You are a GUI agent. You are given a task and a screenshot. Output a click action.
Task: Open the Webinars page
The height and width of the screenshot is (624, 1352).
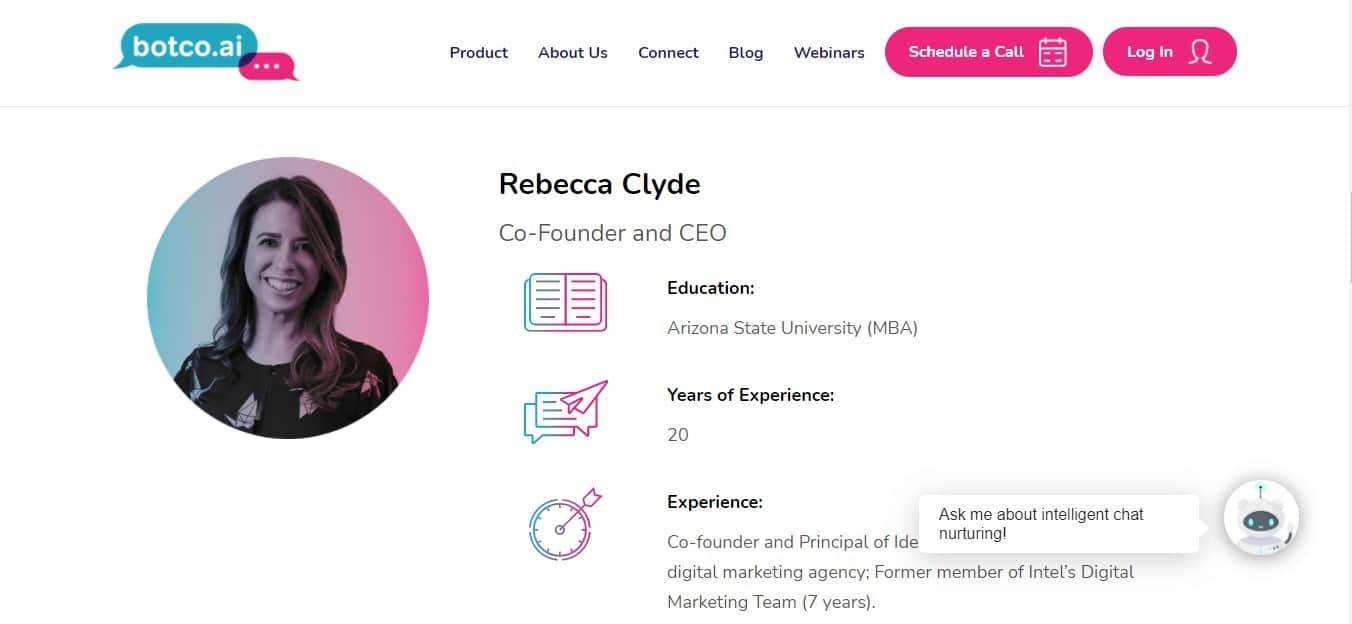click(x=828, y=53)
